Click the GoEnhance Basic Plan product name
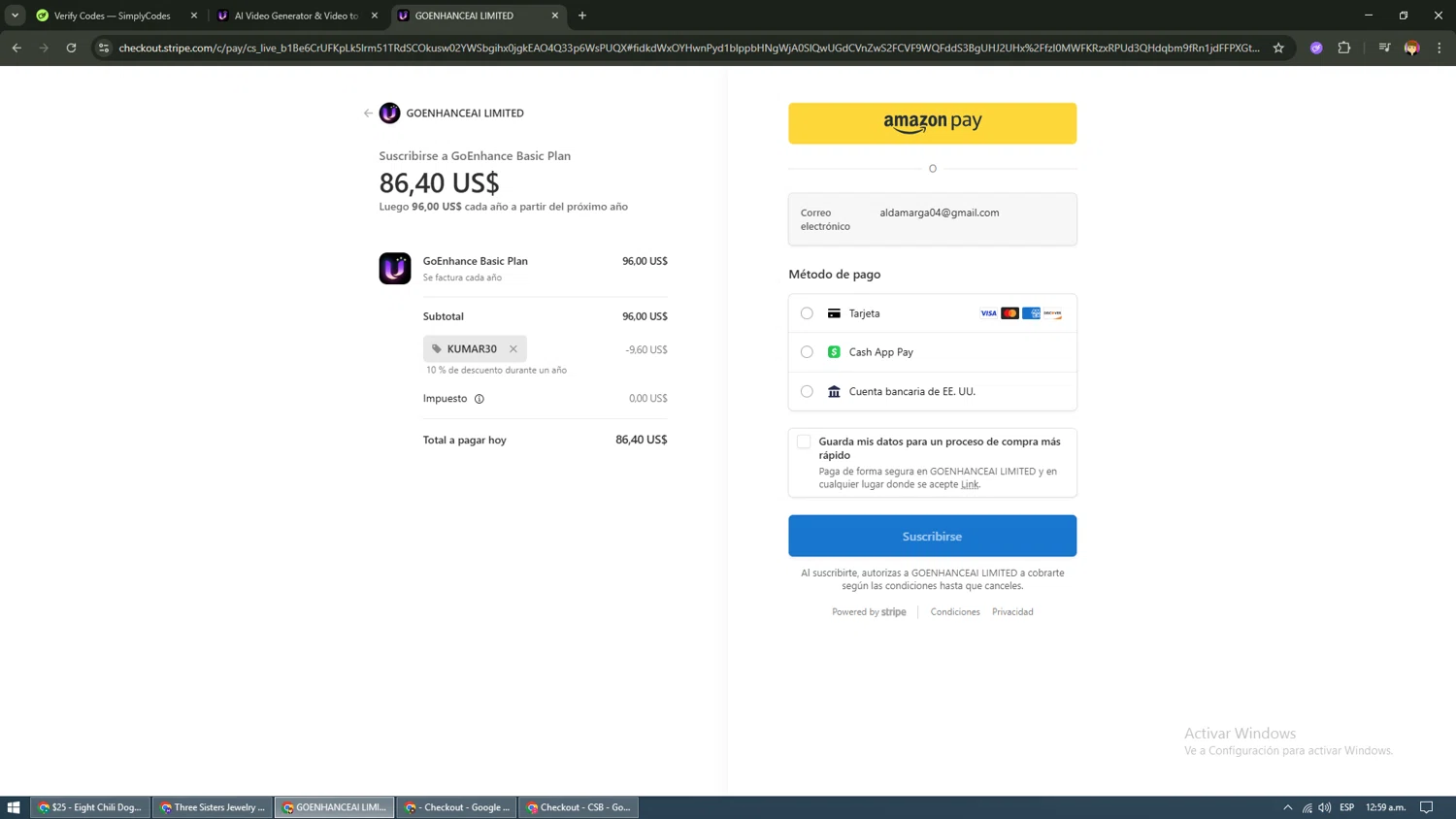Image resolution: width=1456 pixels, height=819 pixels. tap(476, 261)
